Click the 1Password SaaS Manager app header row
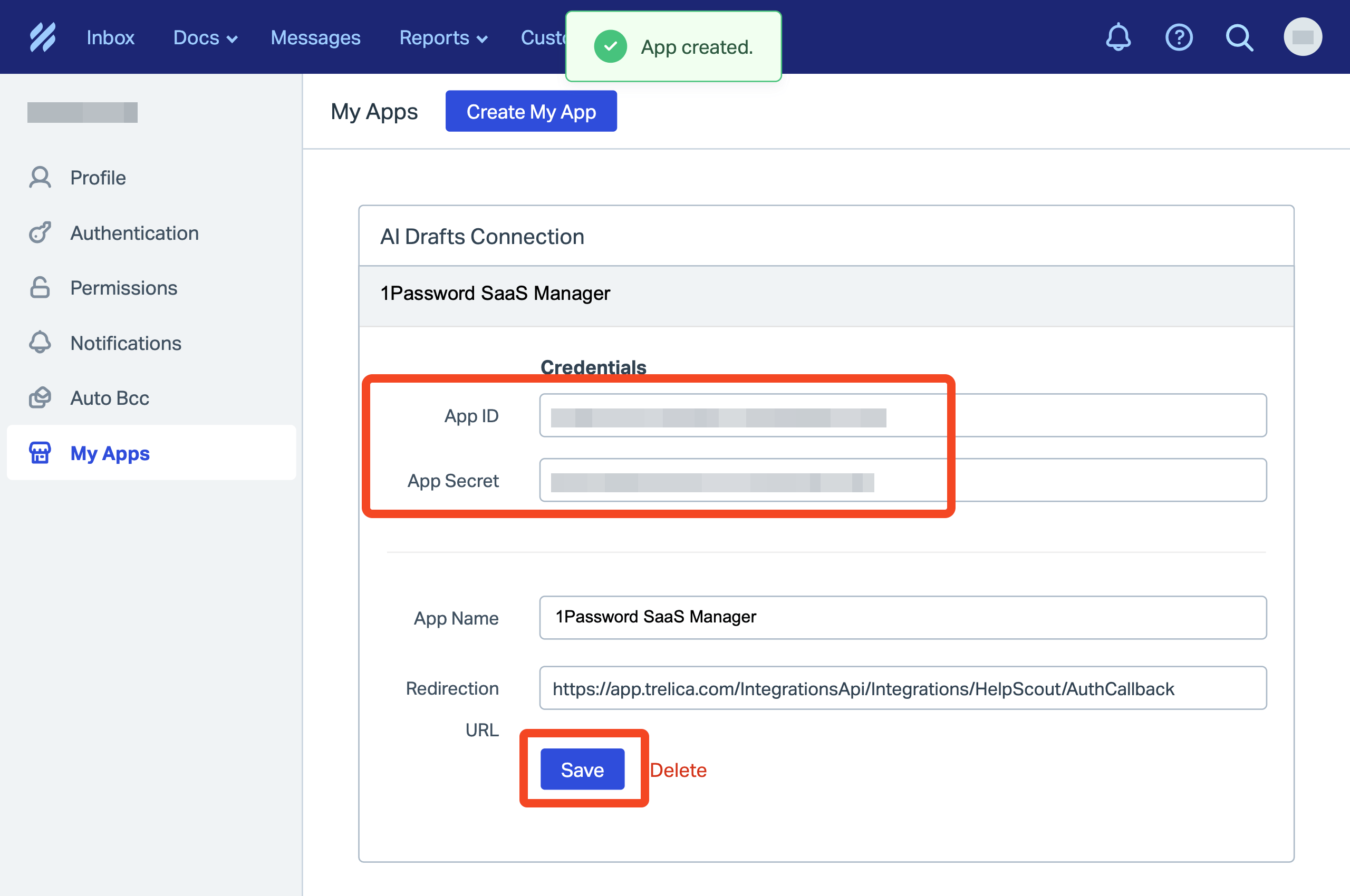 pos(826,296)
